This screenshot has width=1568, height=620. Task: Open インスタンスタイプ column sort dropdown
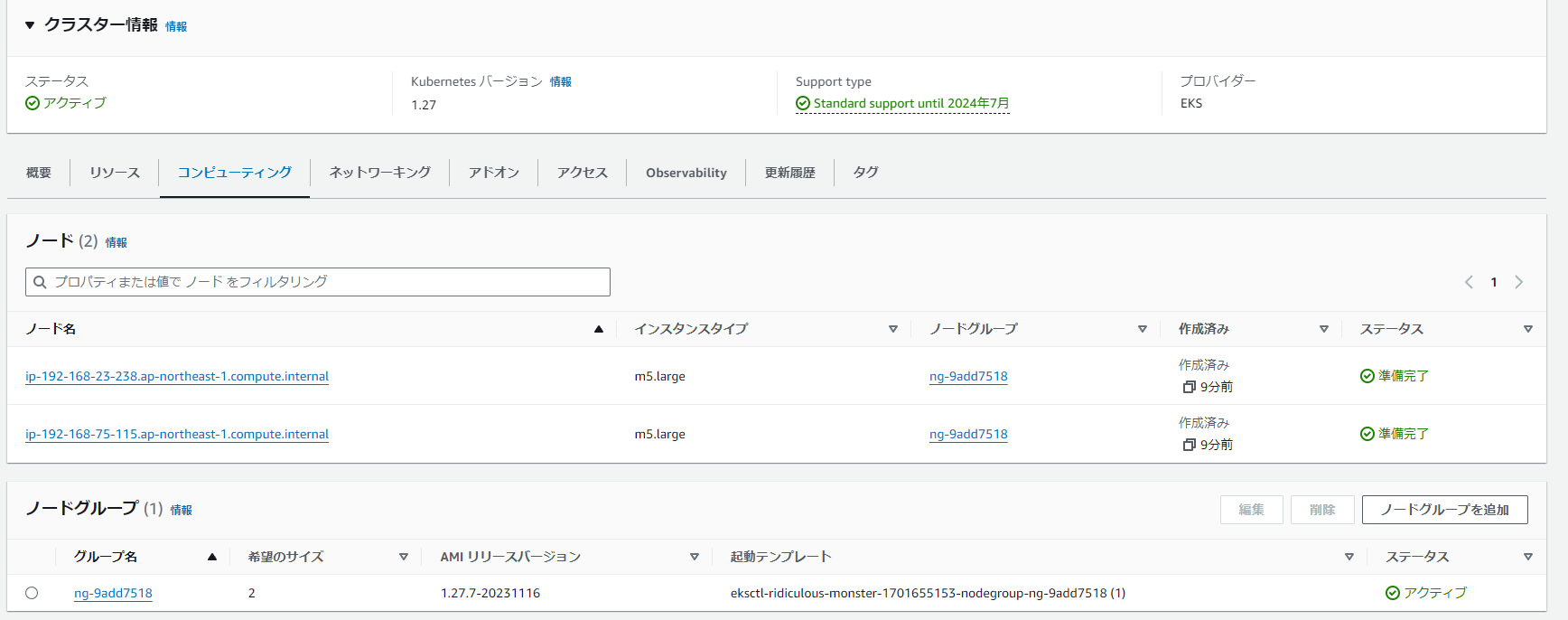tap(892, 329)
